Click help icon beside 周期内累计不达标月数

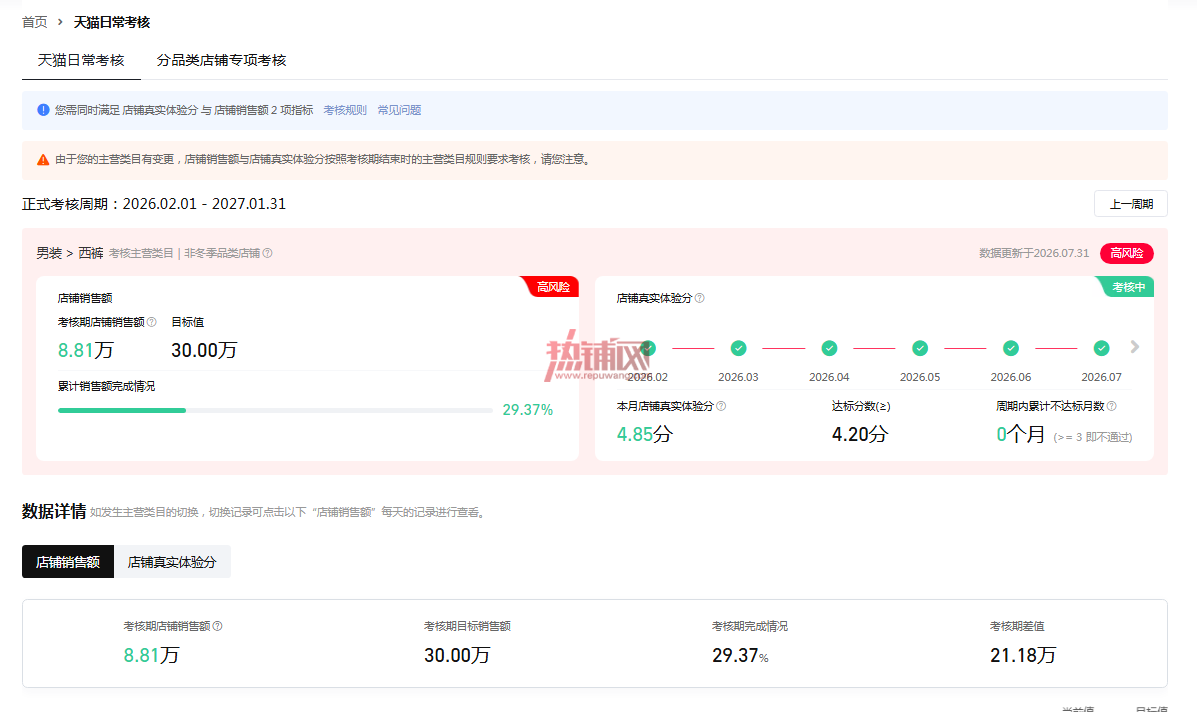[1112, 406]
